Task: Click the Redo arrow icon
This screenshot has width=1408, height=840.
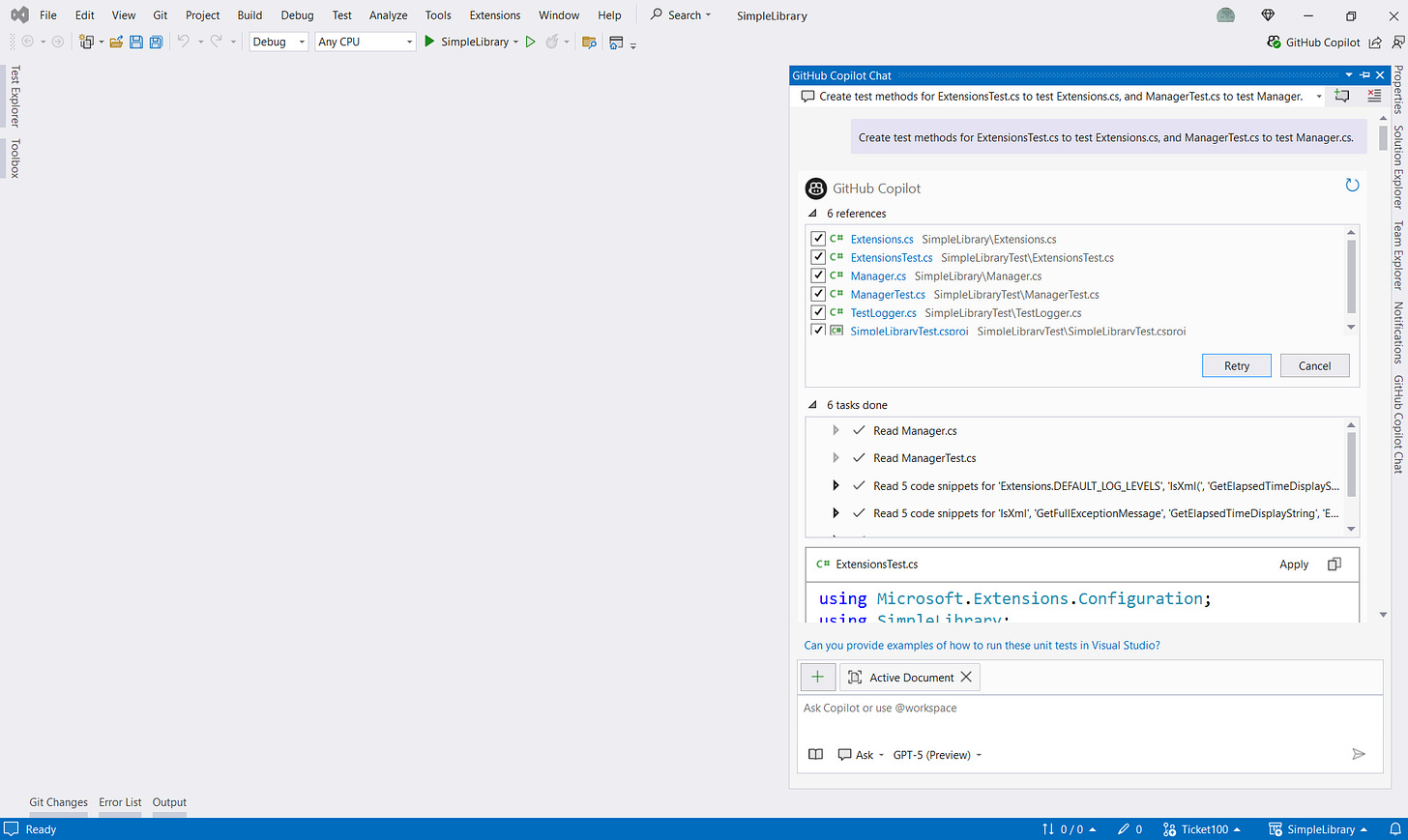Action: click(217, 42)
